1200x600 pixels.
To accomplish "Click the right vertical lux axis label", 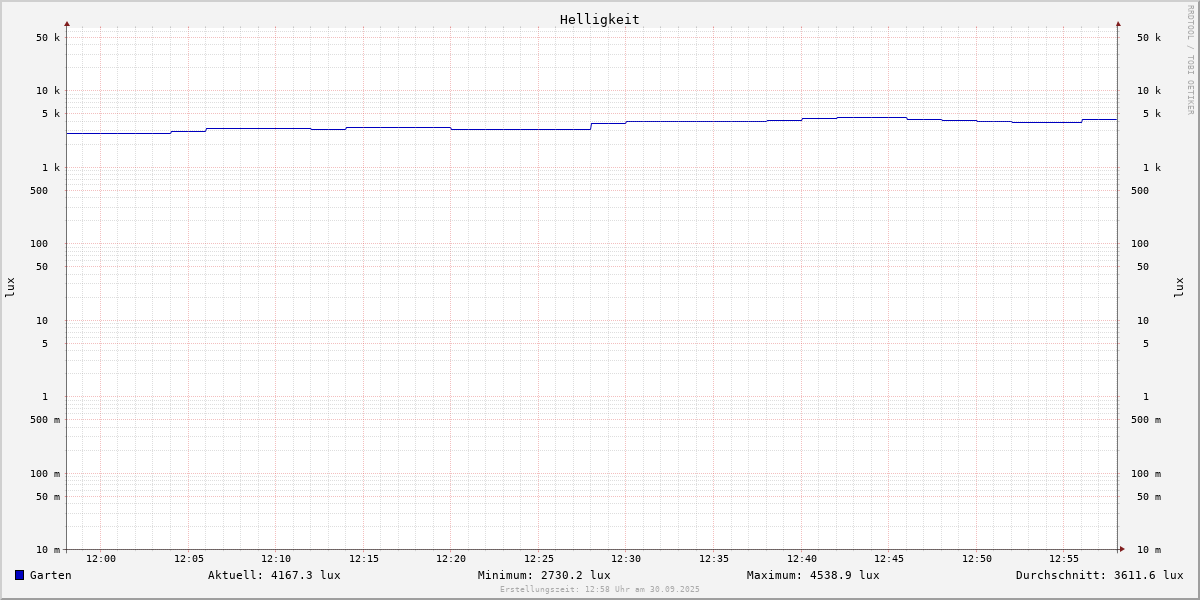I will click(x=1180, y=287).
